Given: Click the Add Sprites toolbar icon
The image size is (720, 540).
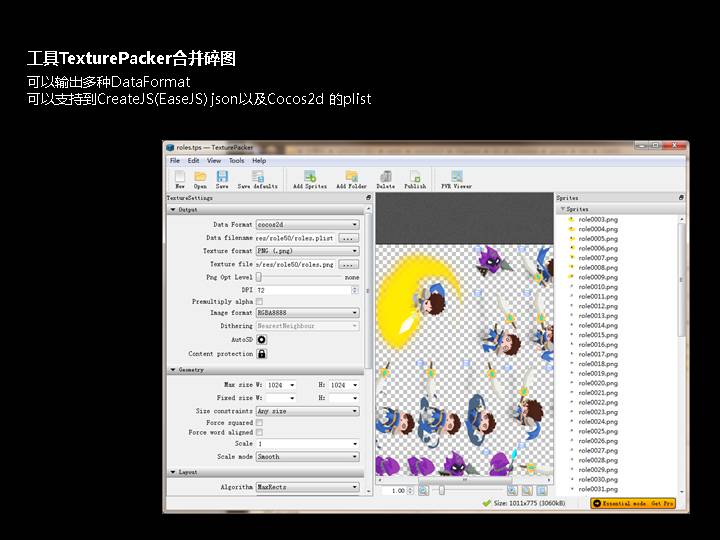Looking at the screenshot, I should pos(310,177).
